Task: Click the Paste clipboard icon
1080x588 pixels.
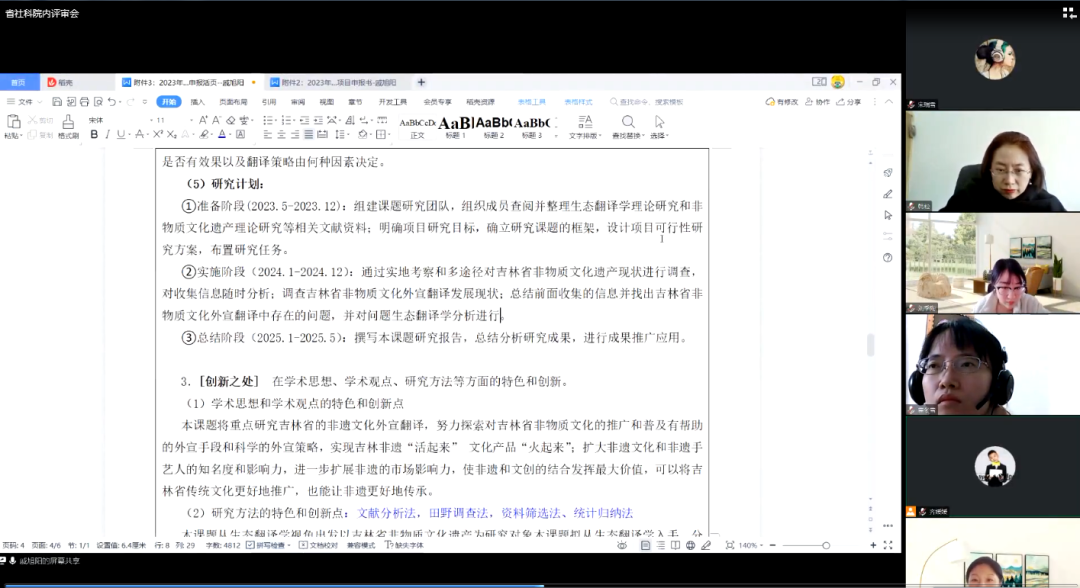Action: pyautogui.click(x=13, y=123)
